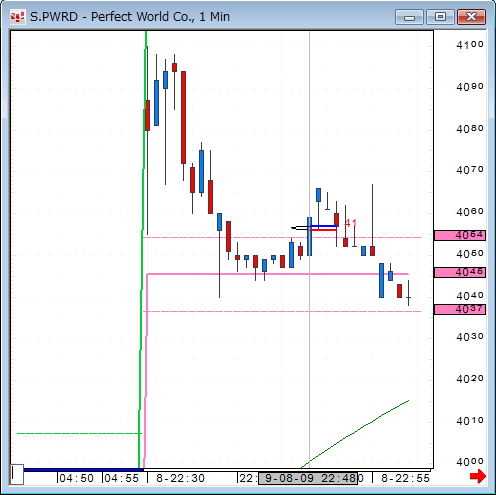Click the small box at time axis left
This screenshot has height=495, width=496.
click(x=17, y=474)
